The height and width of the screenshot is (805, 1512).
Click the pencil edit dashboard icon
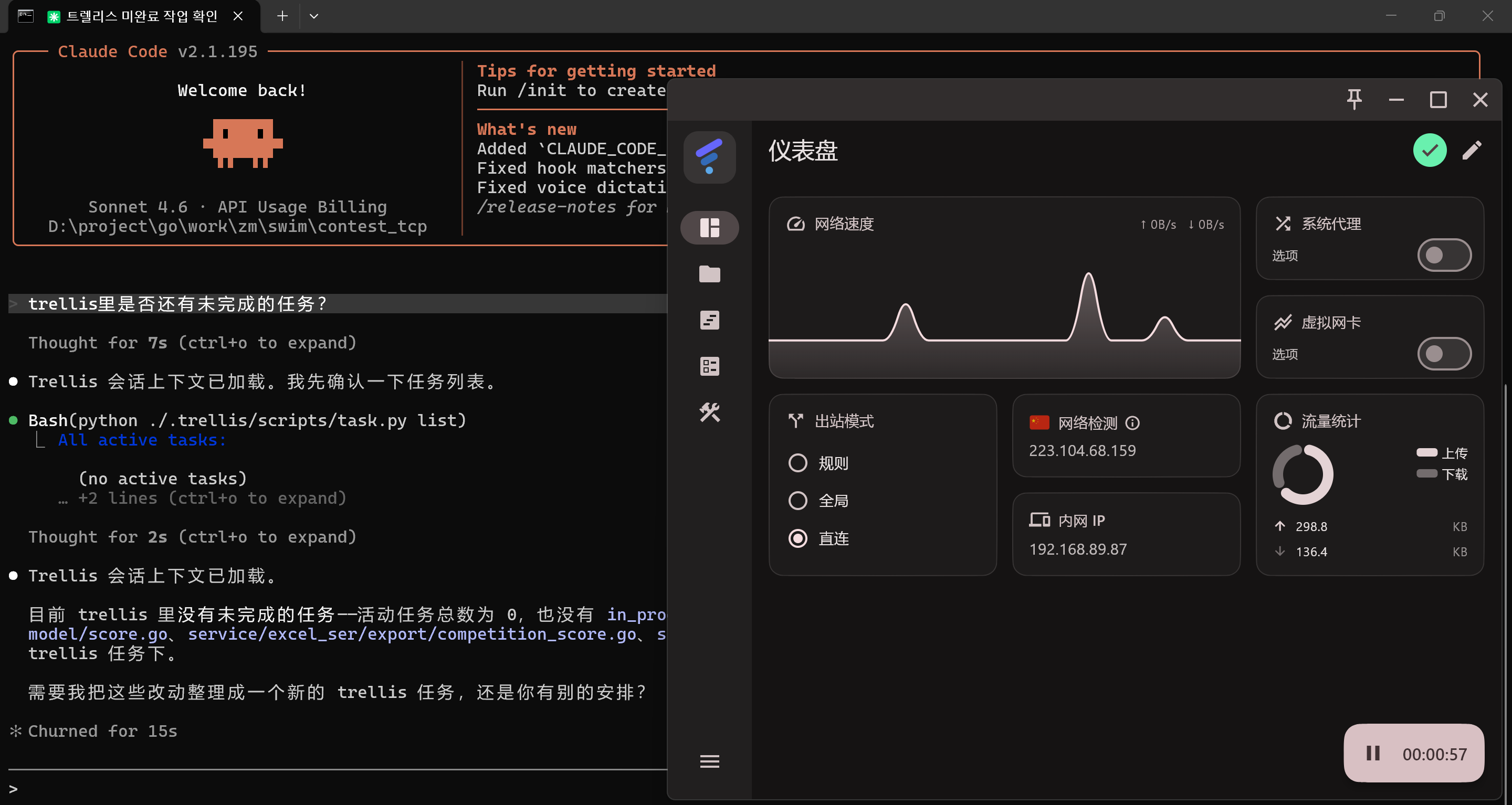(1472, 150)
